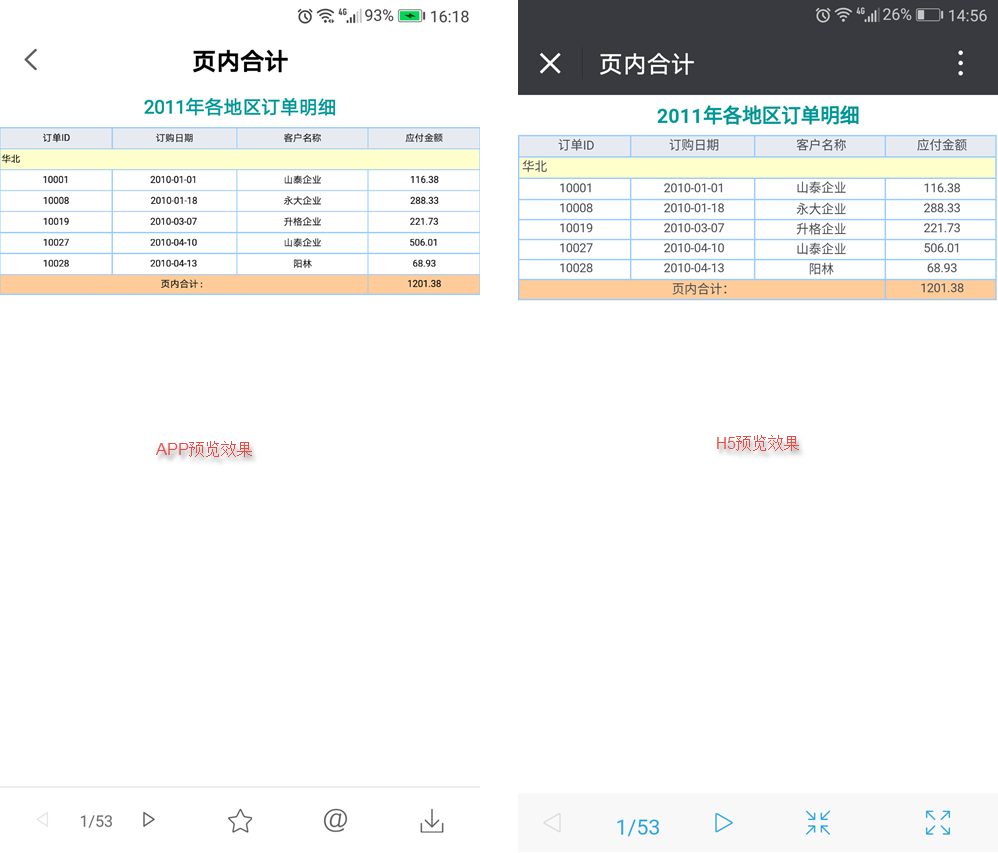
Task: Go to previous page in H5 preview
Action: click(552, 823)
